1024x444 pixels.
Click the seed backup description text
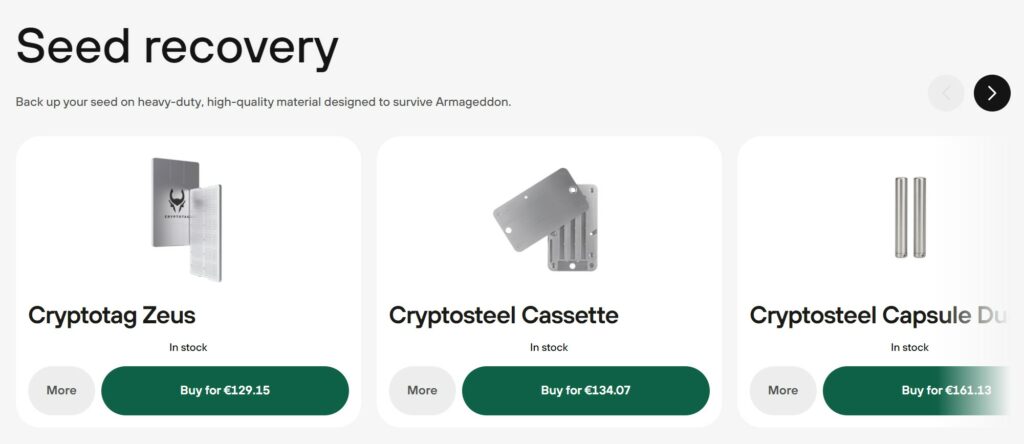coord(263,102)
